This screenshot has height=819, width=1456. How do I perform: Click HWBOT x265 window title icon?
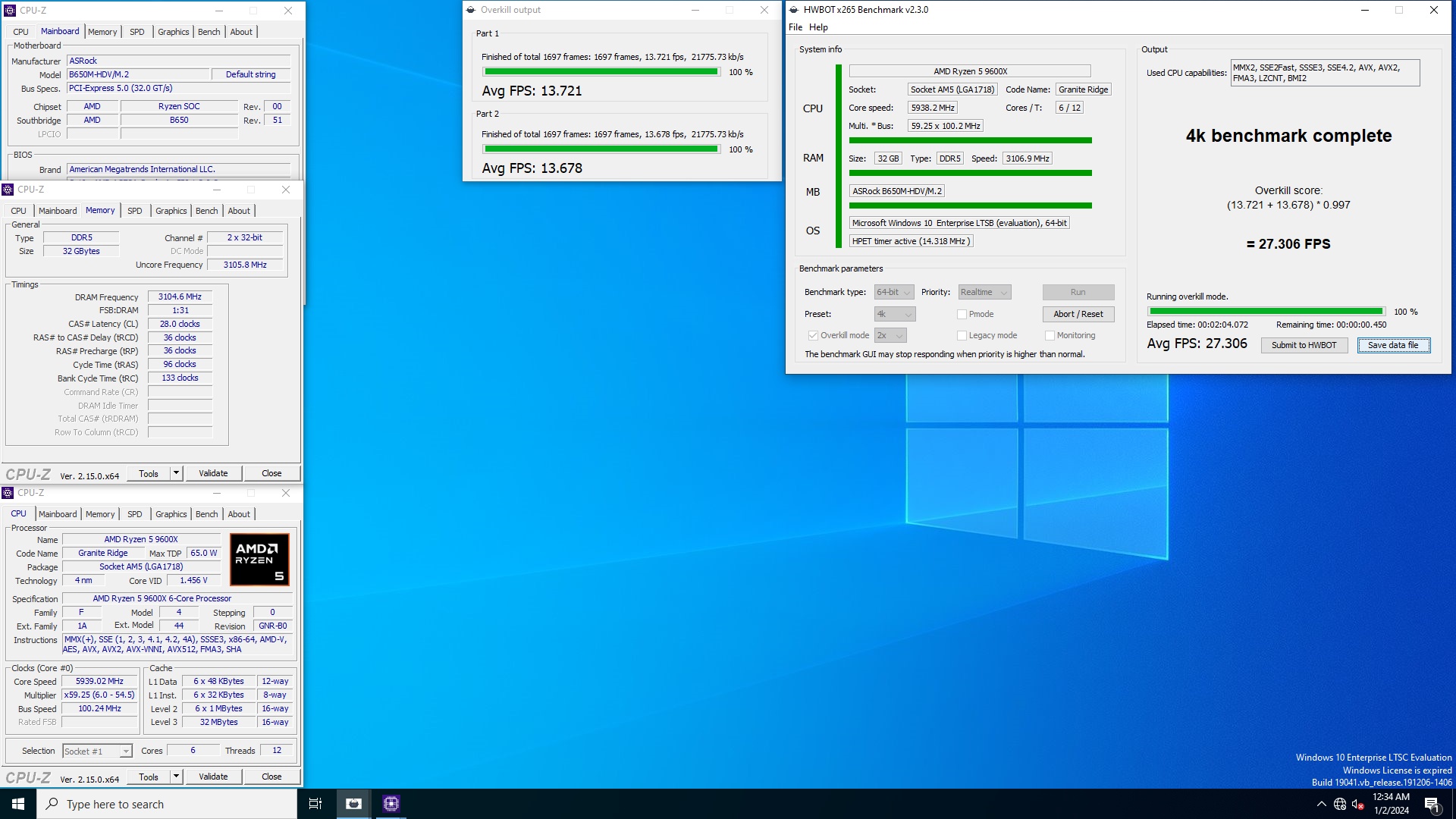pyautogui.click(x=794, y=10)
